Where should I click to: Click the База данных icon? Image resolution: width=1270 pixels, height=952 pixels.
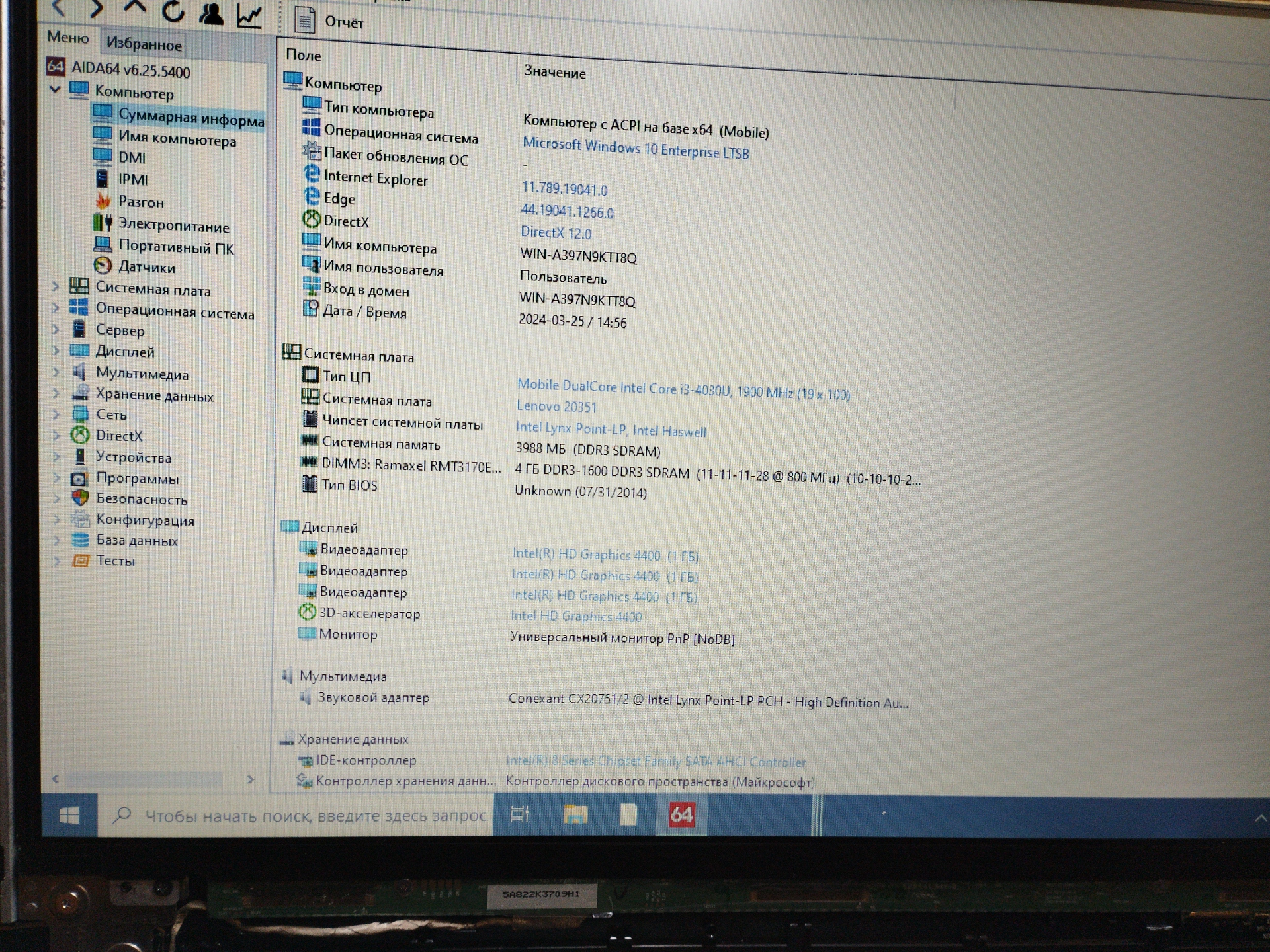click(x=80, y=539)
